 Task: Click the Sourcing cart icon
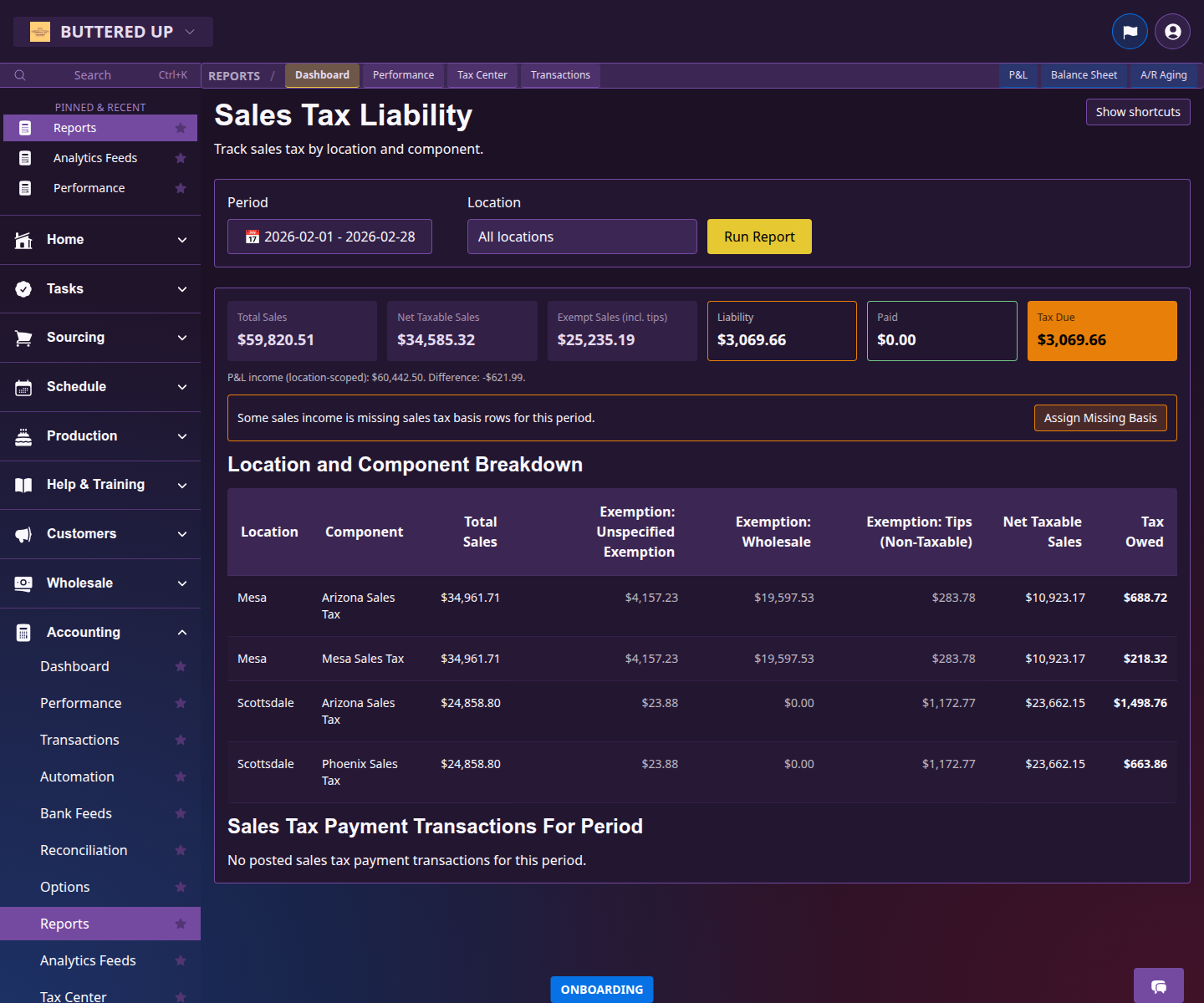pyautogui.click(x=23, y=337)
